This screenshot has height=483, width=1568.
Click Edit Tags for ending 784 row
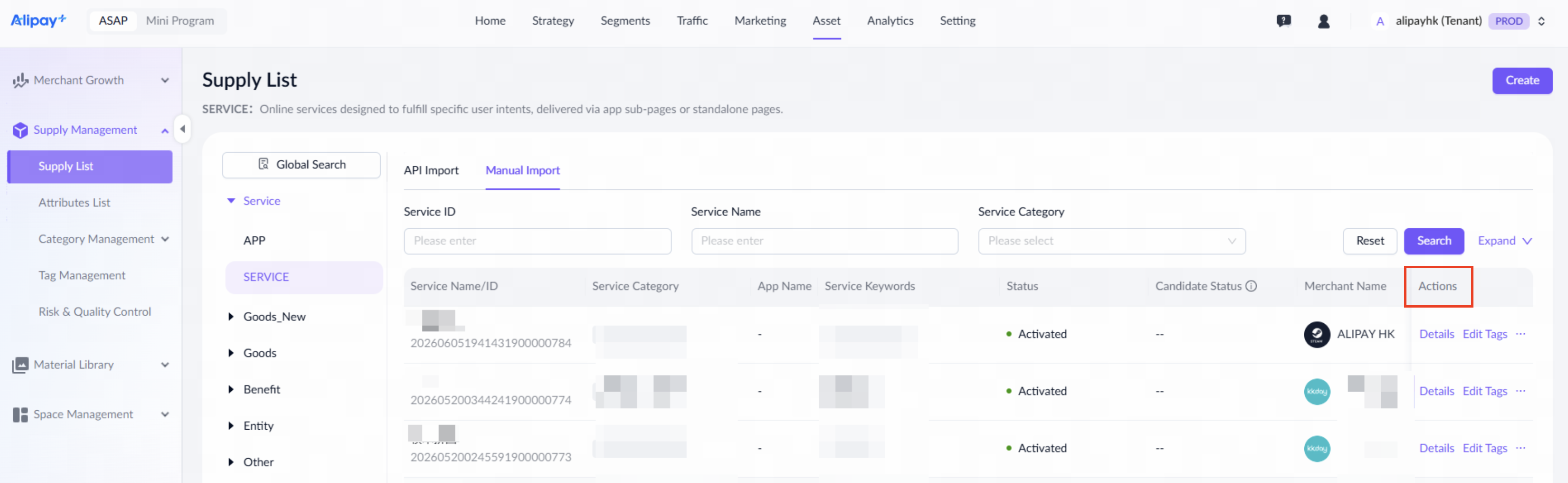[1484, 334]
